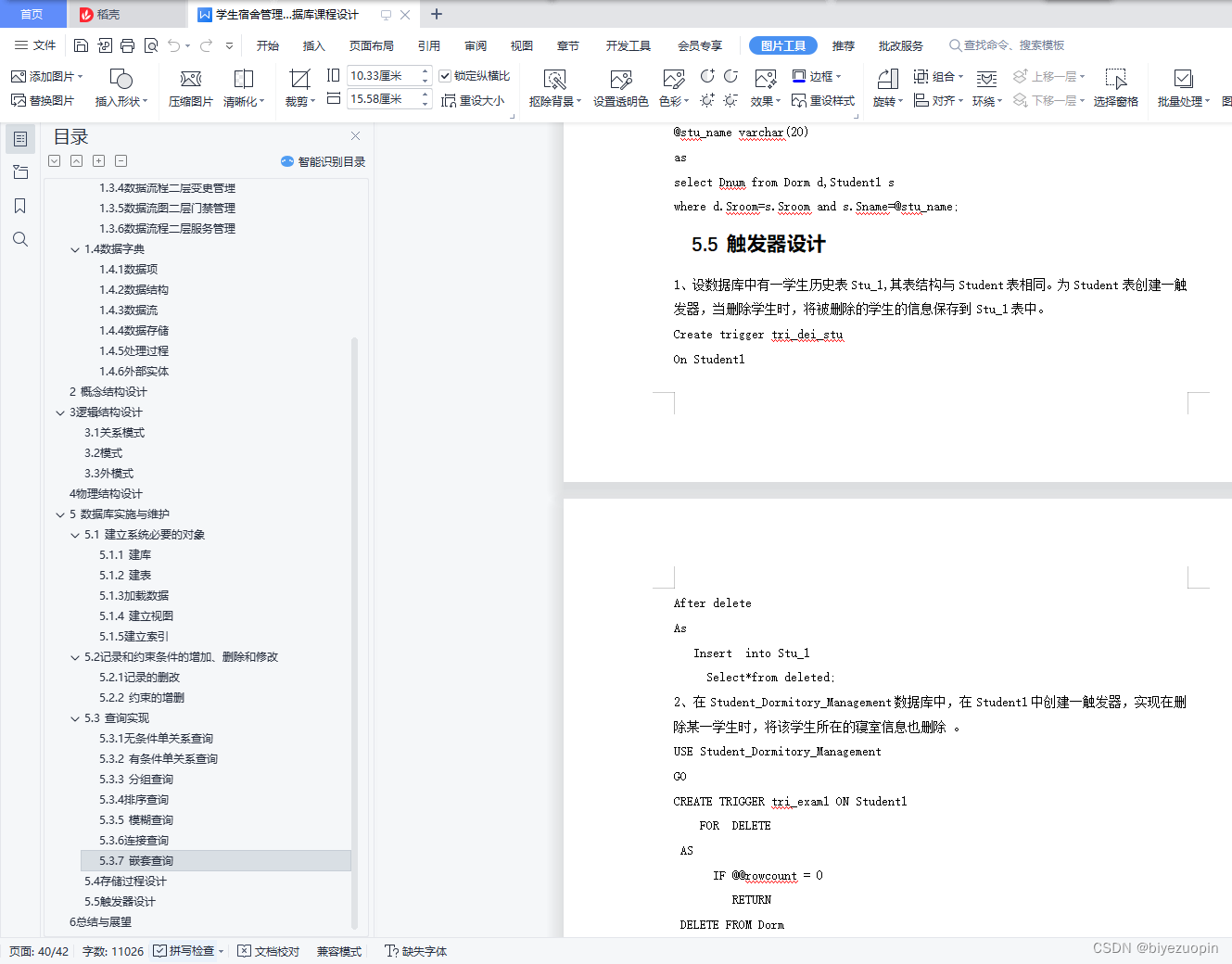Switch to the 首页 tab
This screenshot has height=964, width=1232.
pos(32,14)
